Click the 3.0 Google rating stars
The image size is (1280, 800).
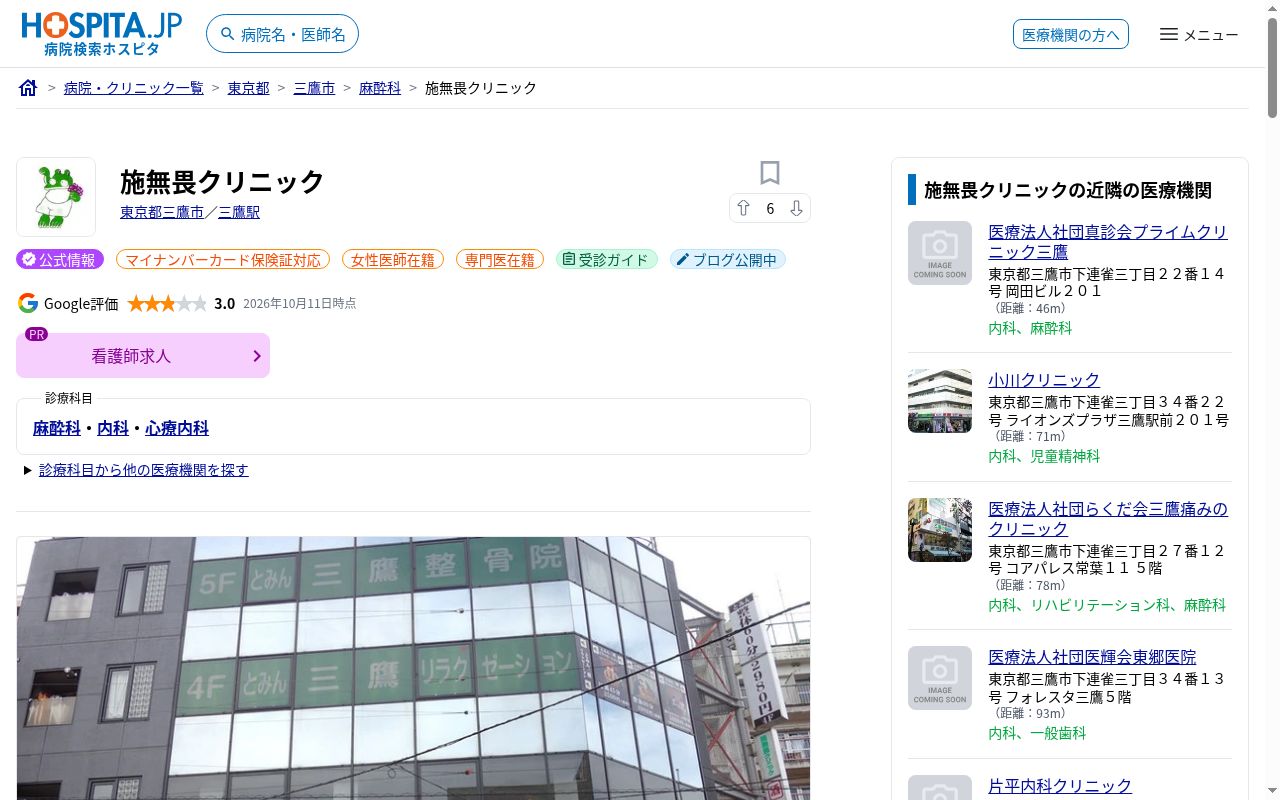pyautogui.click(x=167, y=303)
